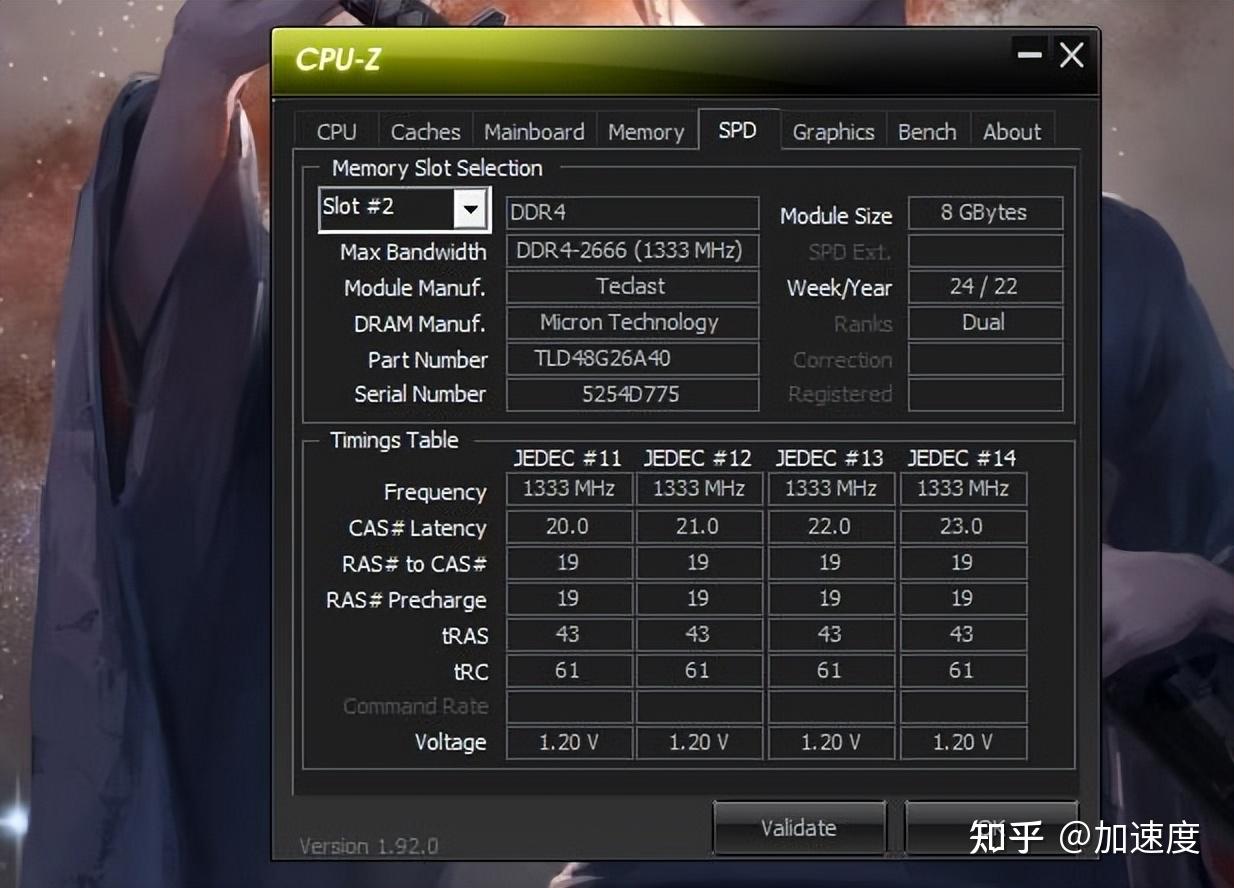
Task: Select part number TLD48G26A40
Action: point(632,358)
